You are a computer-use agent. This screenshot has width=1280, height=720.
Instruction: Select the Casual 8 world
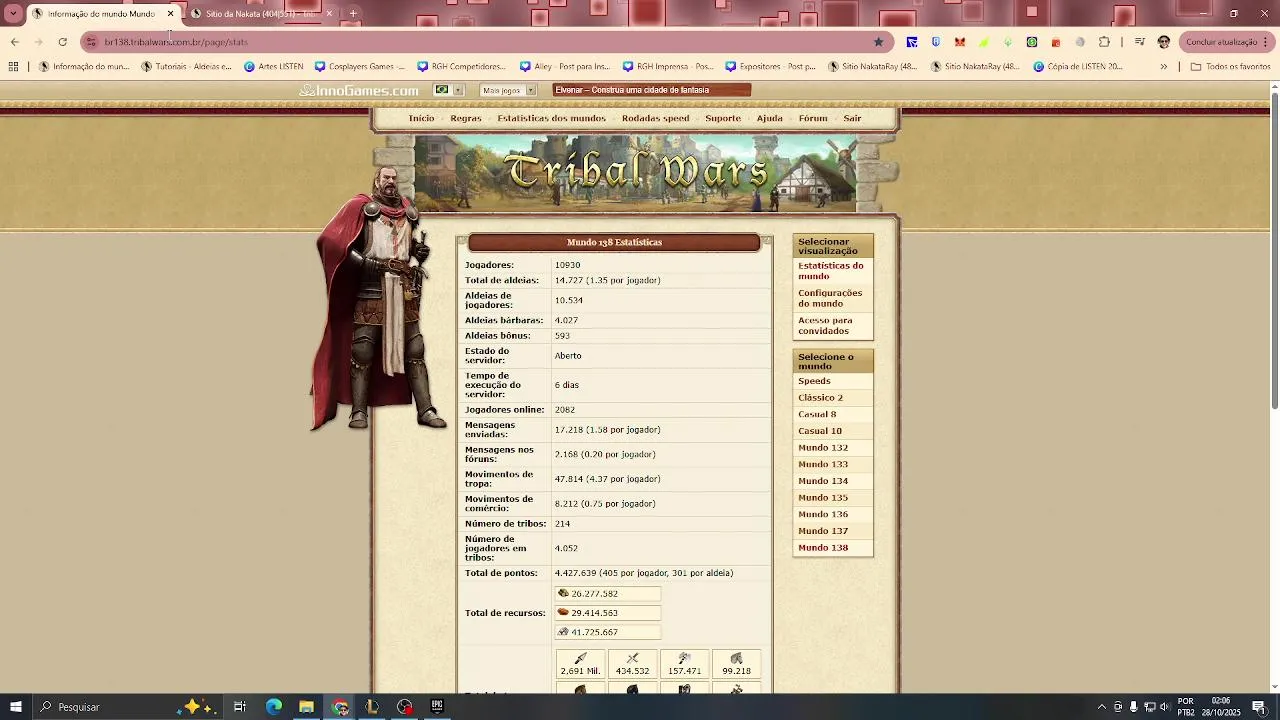(818, 414)
